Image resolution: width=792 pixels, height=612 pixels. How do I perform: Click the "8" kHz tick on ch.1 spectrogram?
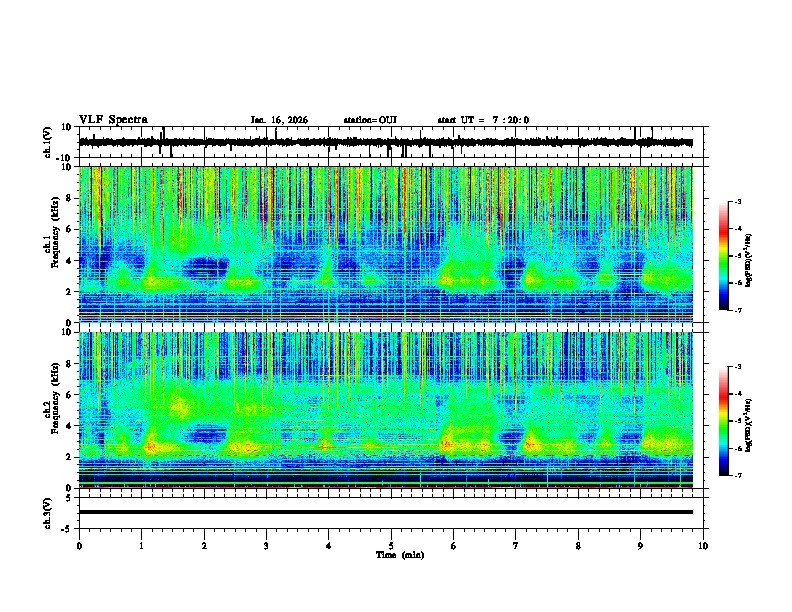pyautogui.click(x=70, y=198)
